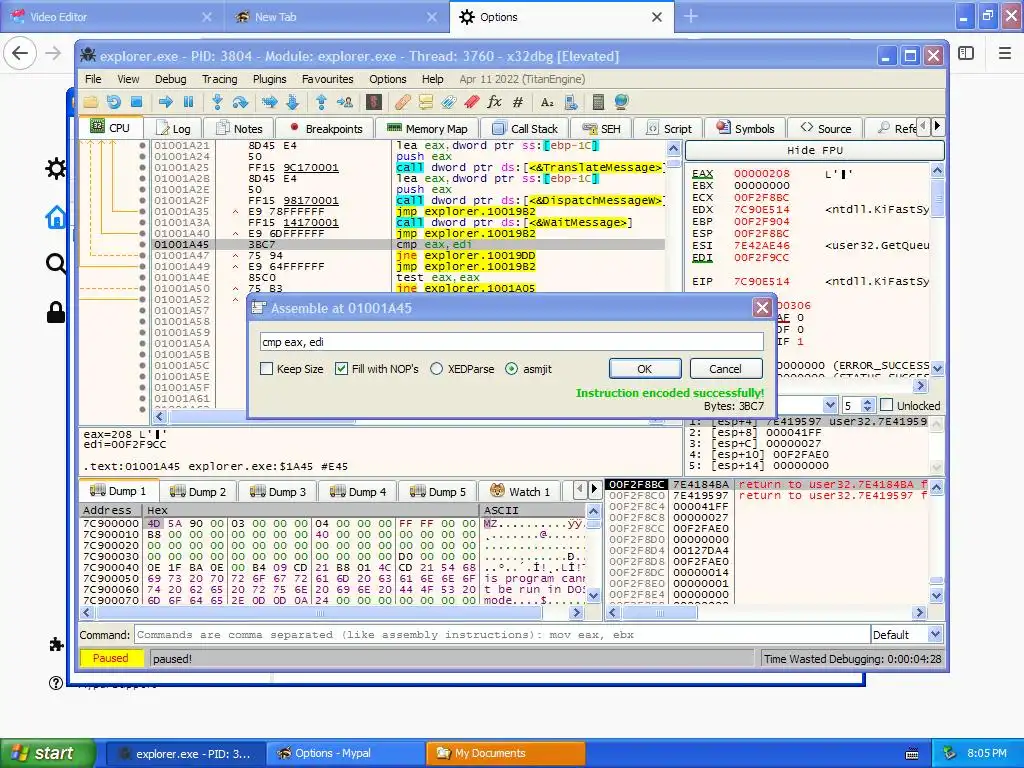
Task: Open the calling convention dropdown beside 5
Action: [x=830, y=405]
